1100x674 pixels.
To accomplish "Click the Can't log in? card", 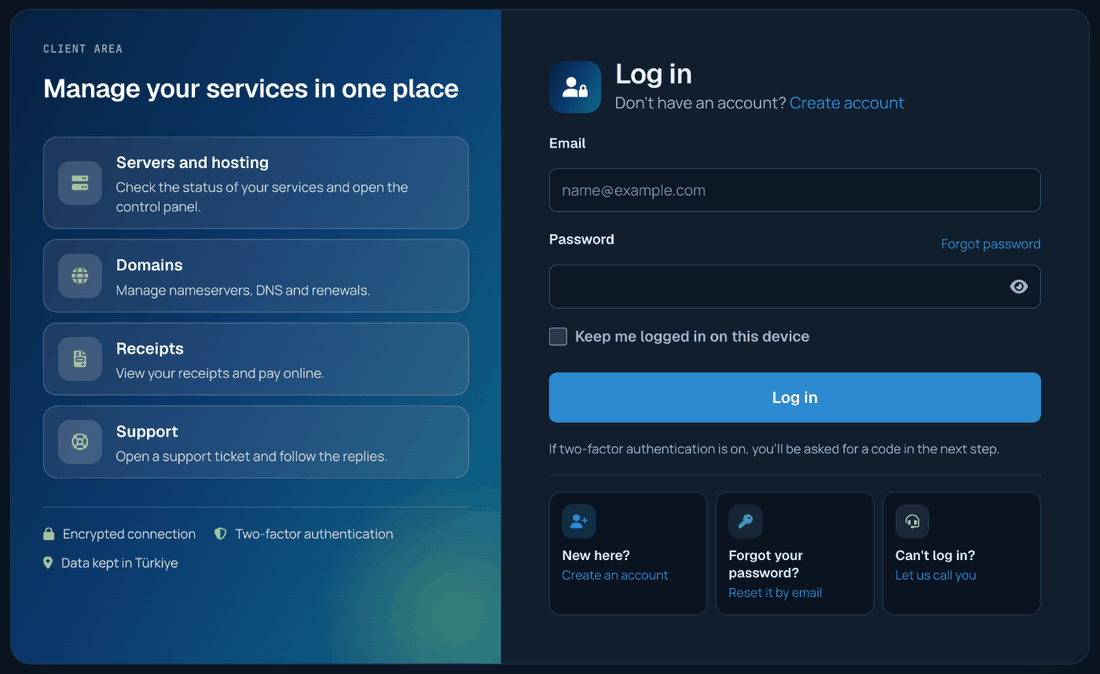I will [x=961, y=553].
